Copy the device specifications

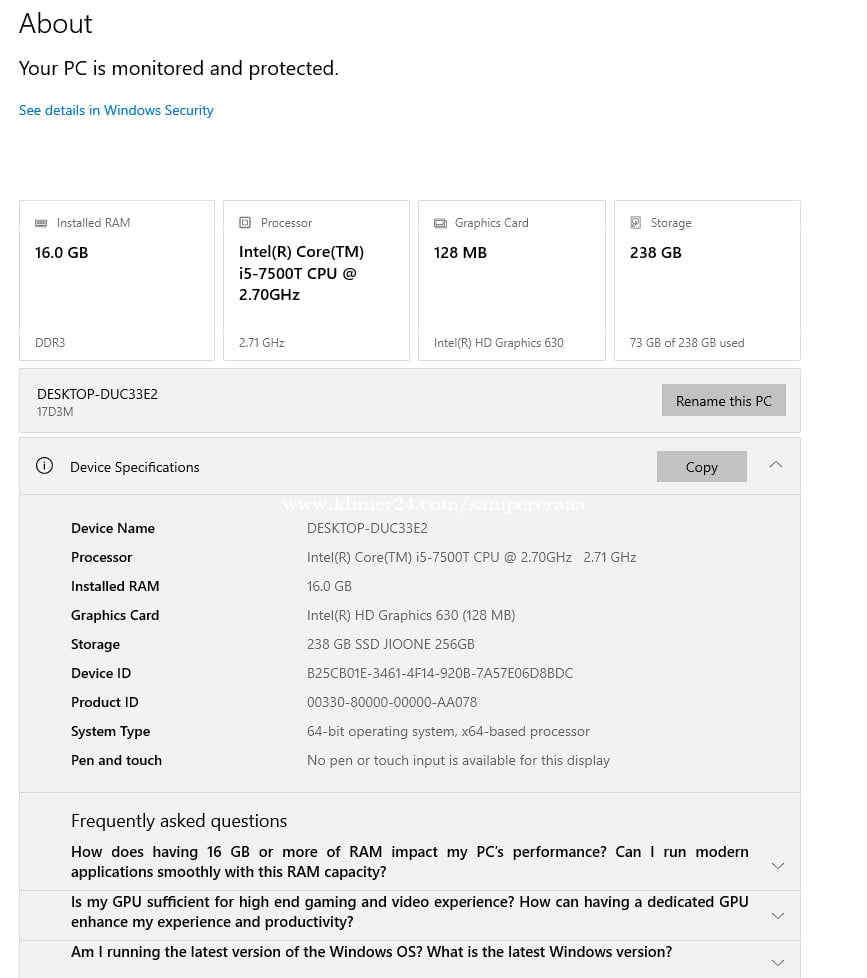click(x=701, y=467)
